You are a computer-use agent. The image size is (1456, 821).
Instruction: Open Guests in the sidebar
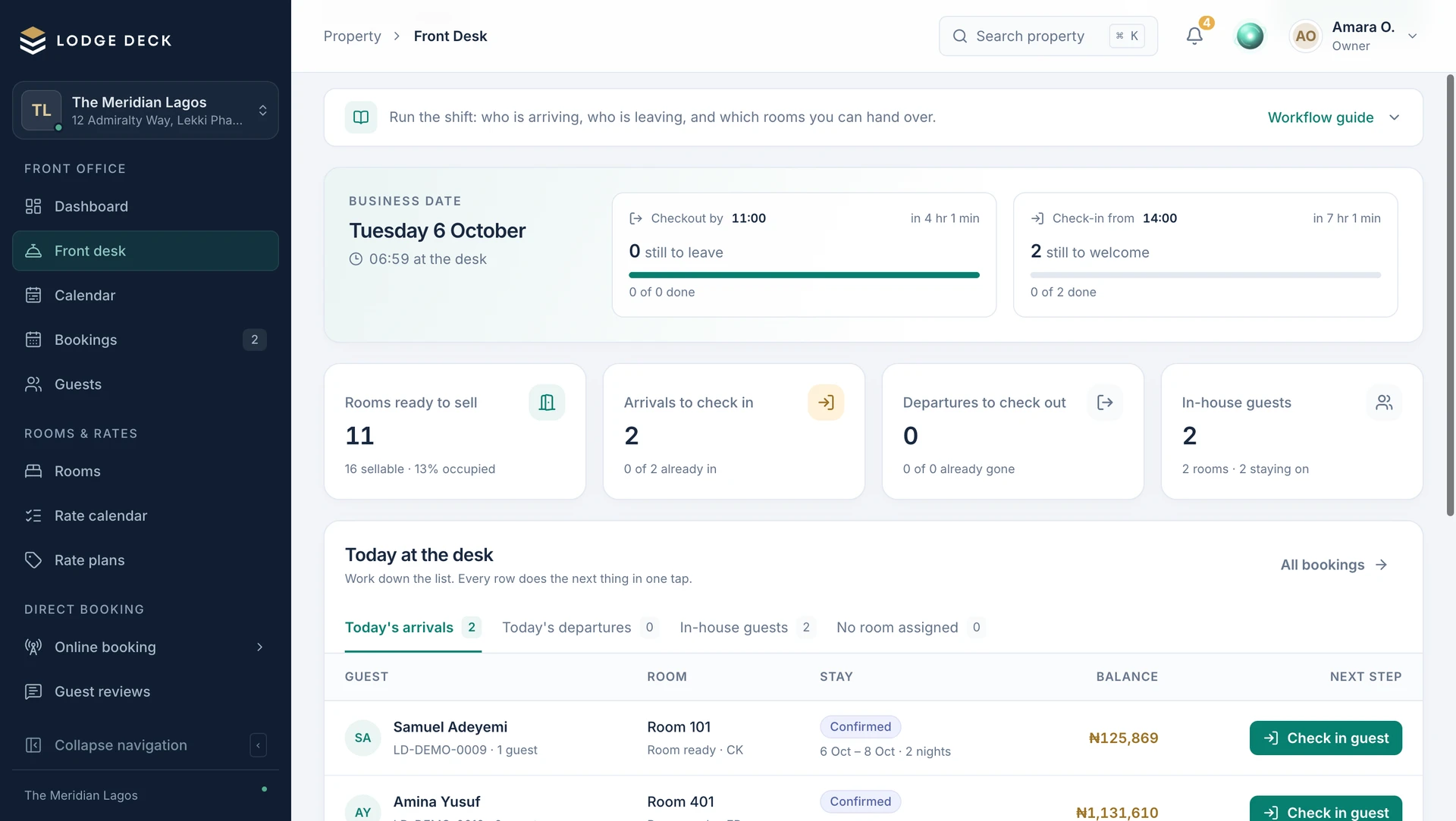[x=146, y=384]
